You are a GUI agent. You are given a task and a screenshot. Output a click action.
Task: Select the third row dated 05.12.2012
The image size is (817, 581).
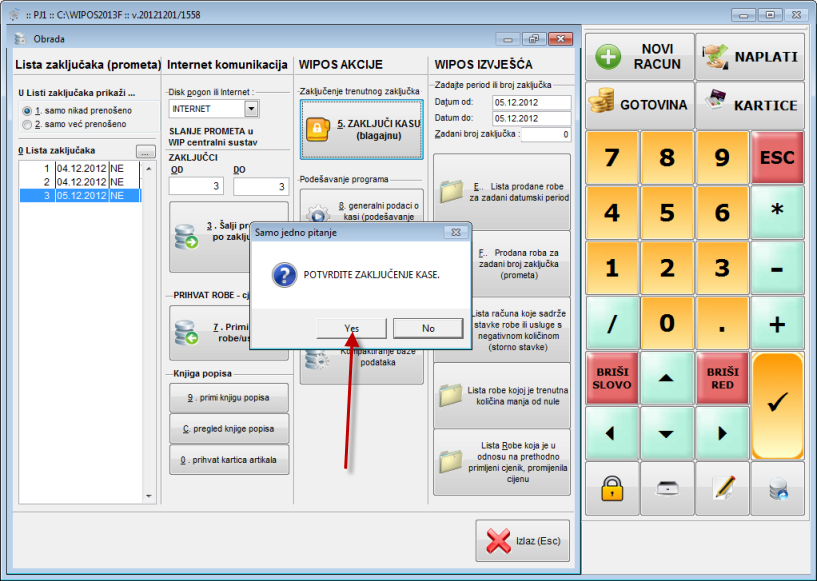click(x=80, y=196)
